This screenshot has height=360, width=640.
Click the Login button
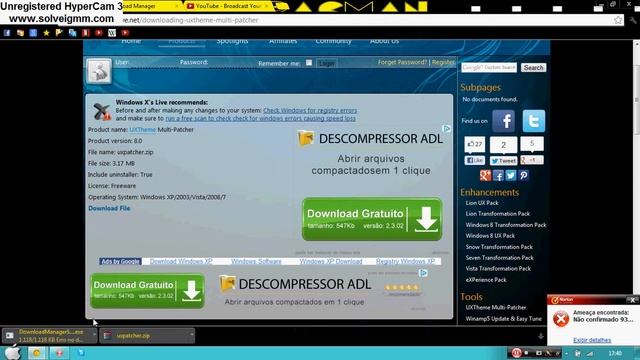point(327,63)
